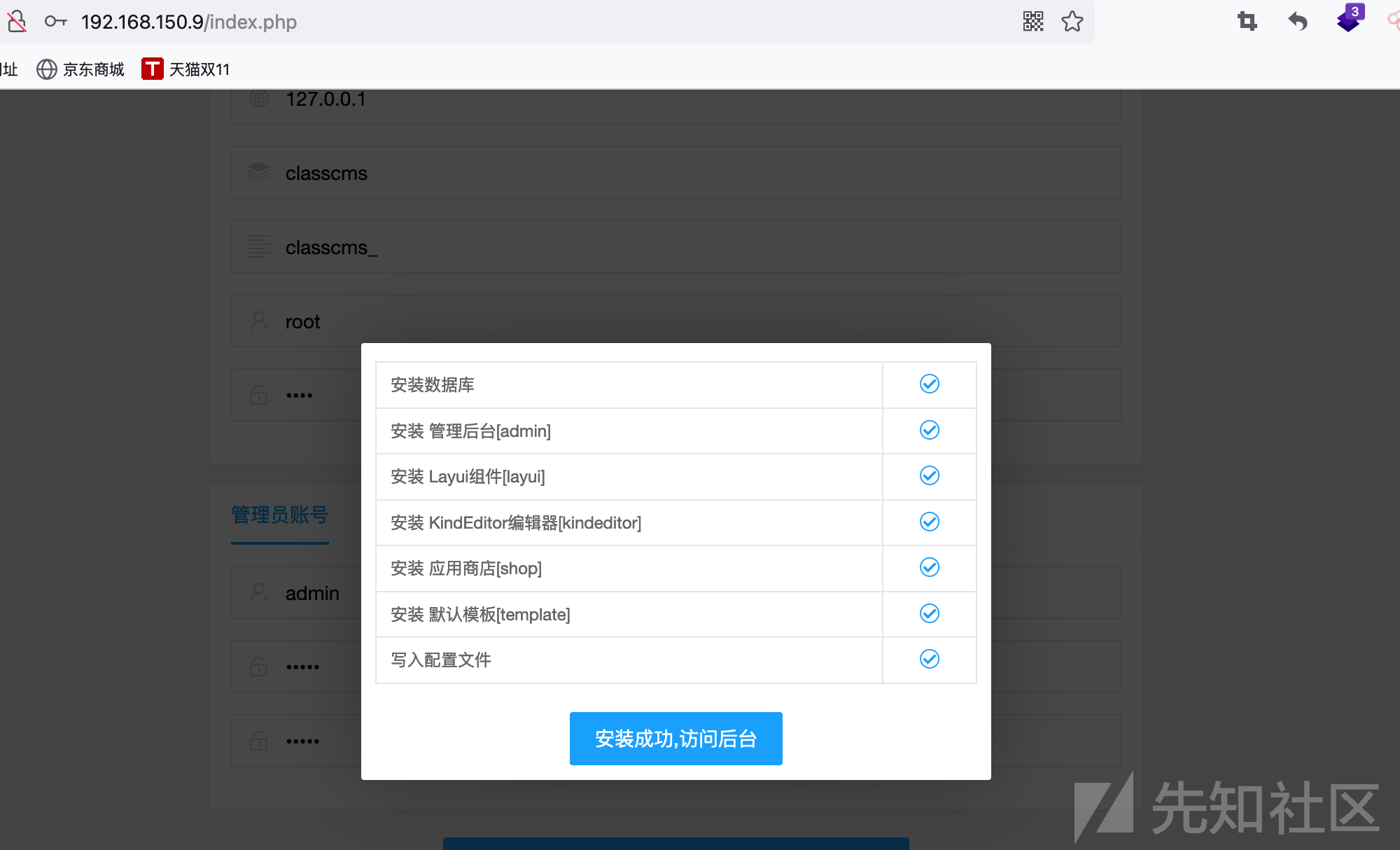Click the red T icon for 天猫双11
This screenshot has width=1400, height=850.
coord(153,69)
